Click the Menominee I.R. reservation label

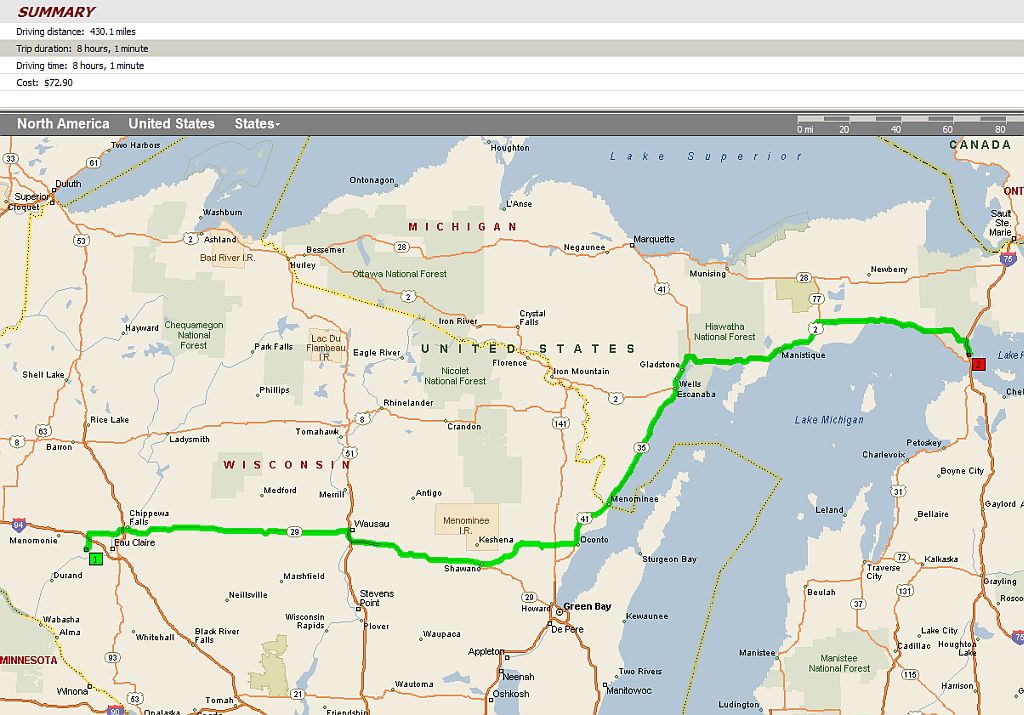pos(466,526)
